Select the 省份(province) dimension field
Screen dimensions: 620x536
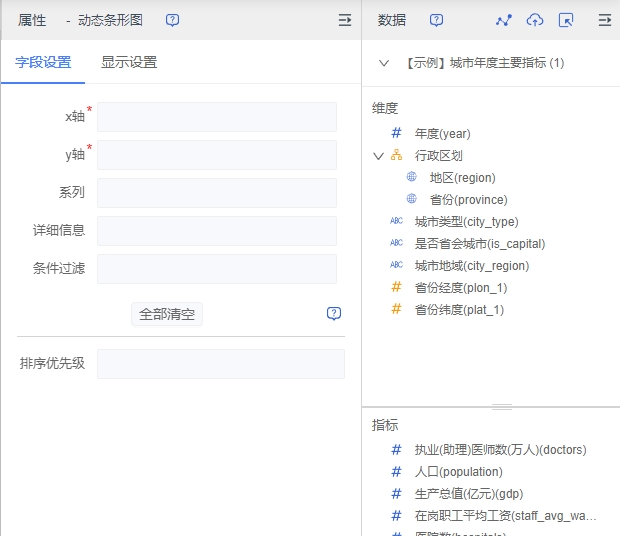tap(468, 199)
